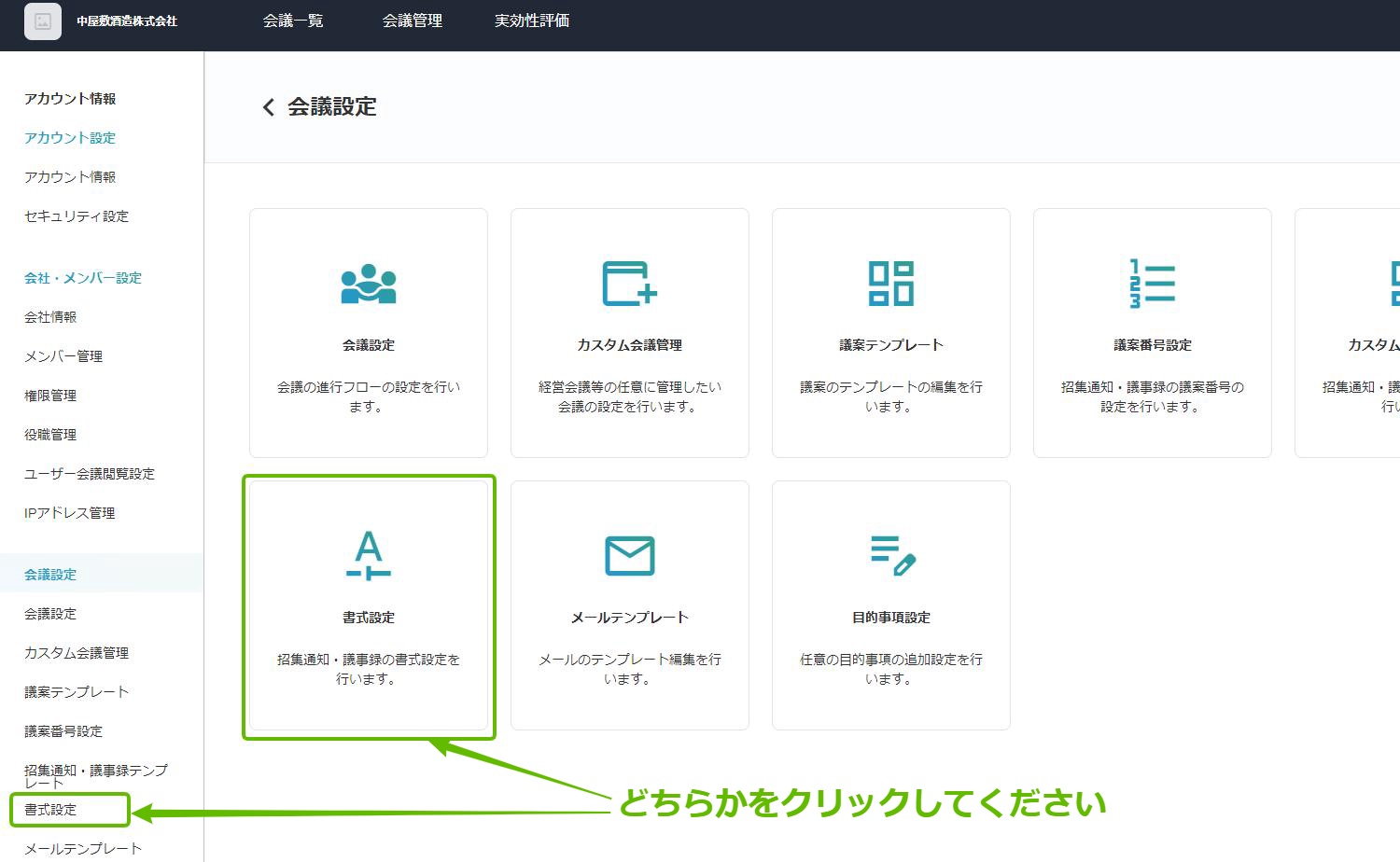The image size is (1400, 862).
Task: Open 招集通知・議事録テンプレート sidebar item
Action: (x=95, y=774)
